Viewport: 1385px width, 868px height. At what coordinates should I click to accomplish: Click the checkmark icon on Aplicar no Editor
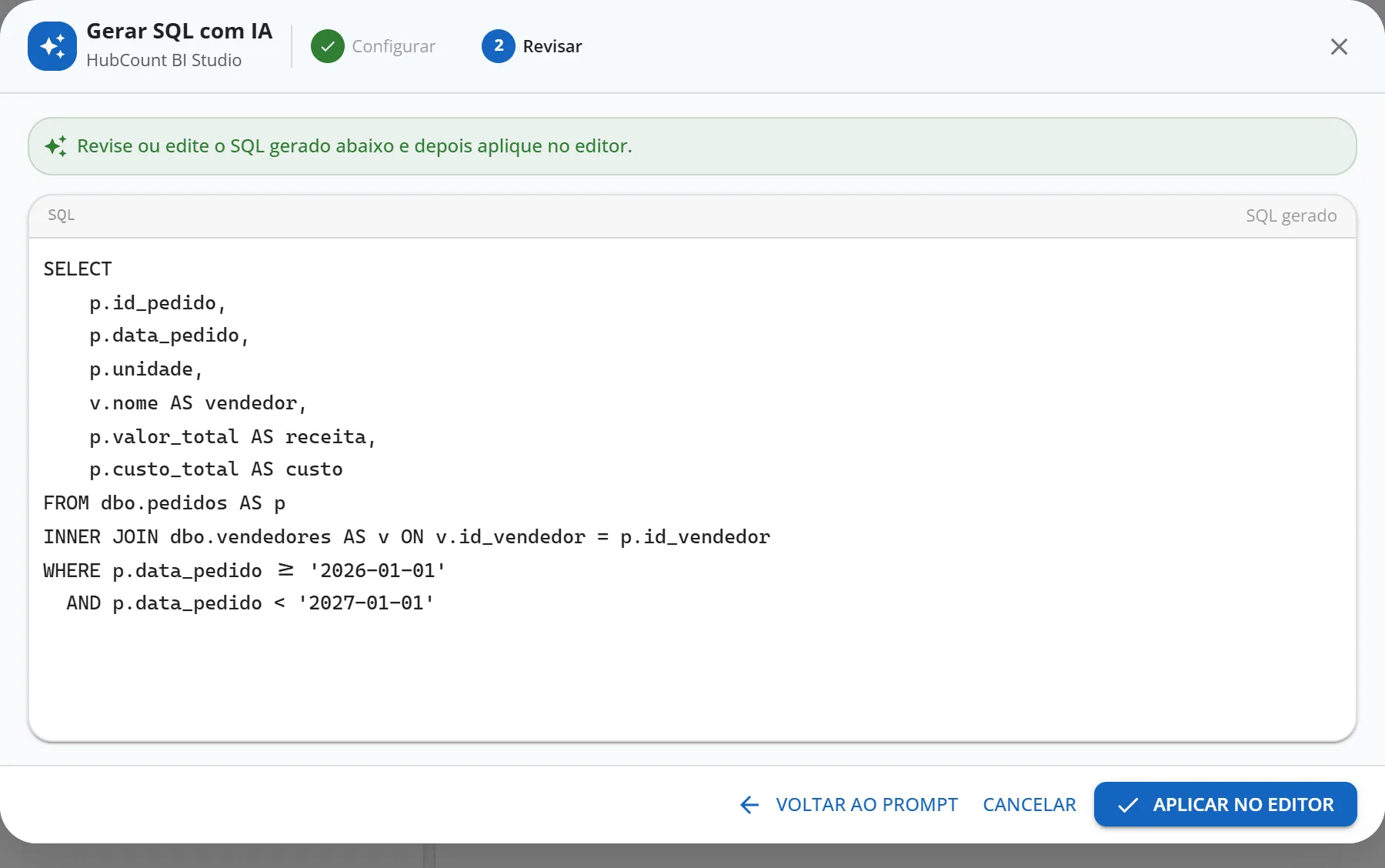[x=1128, y=805]
